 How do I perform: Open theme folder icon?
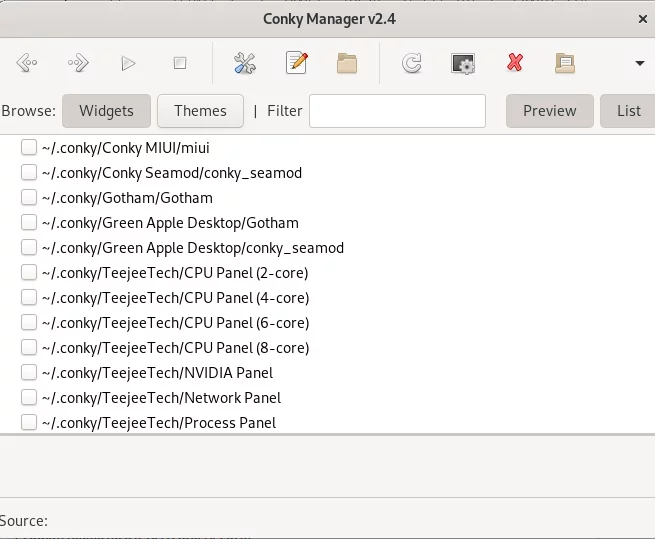pos(347,64)
